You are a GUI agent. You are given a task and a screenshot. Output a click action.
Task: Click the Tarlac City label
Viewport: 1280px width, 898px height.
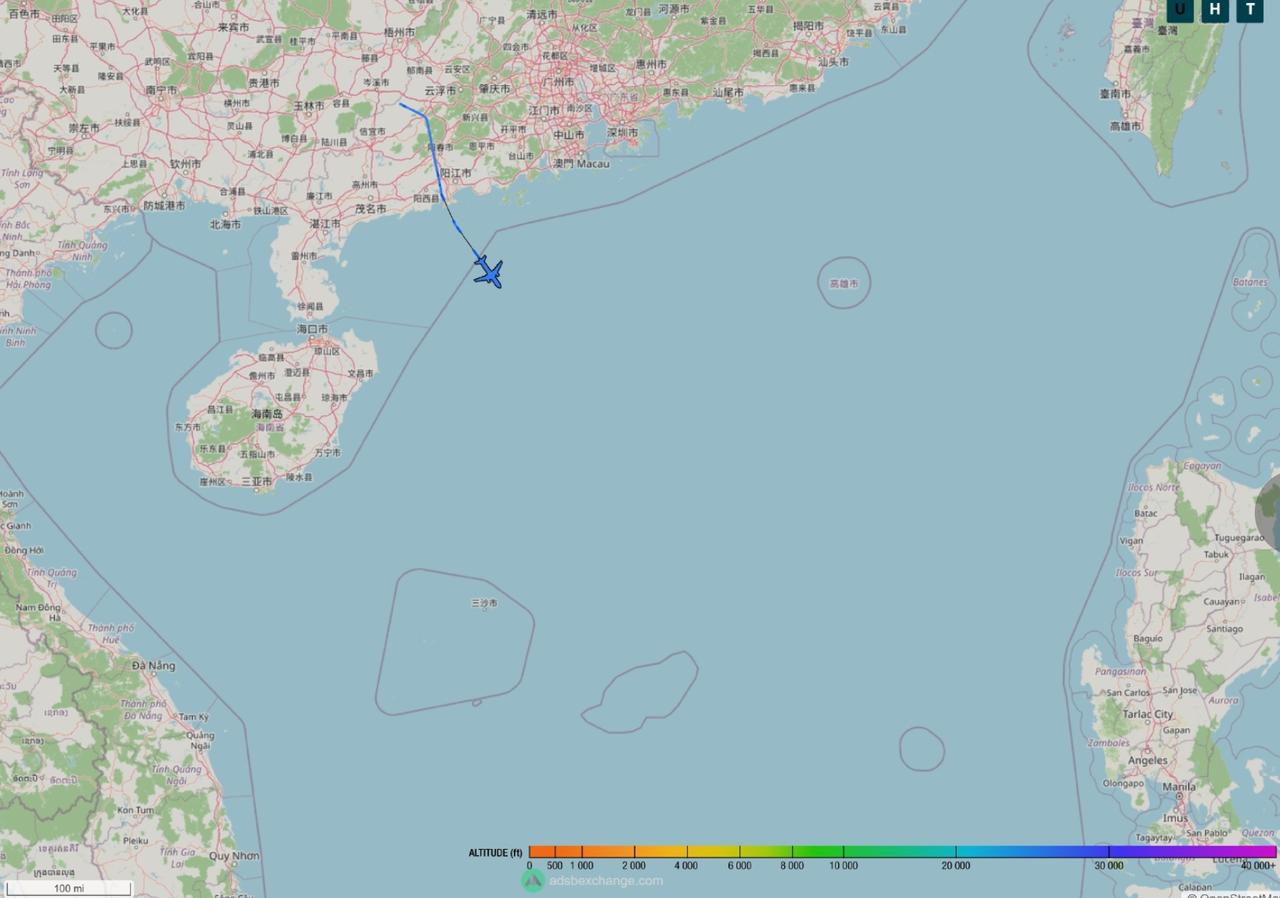point(1149,715)
